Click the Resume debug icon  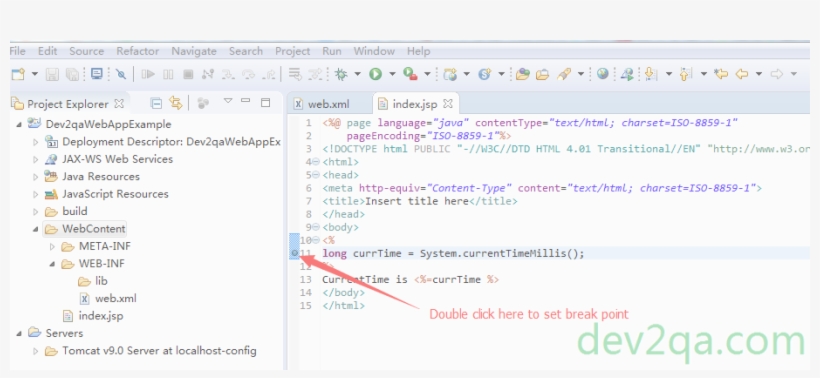click(x=148, y=74)
